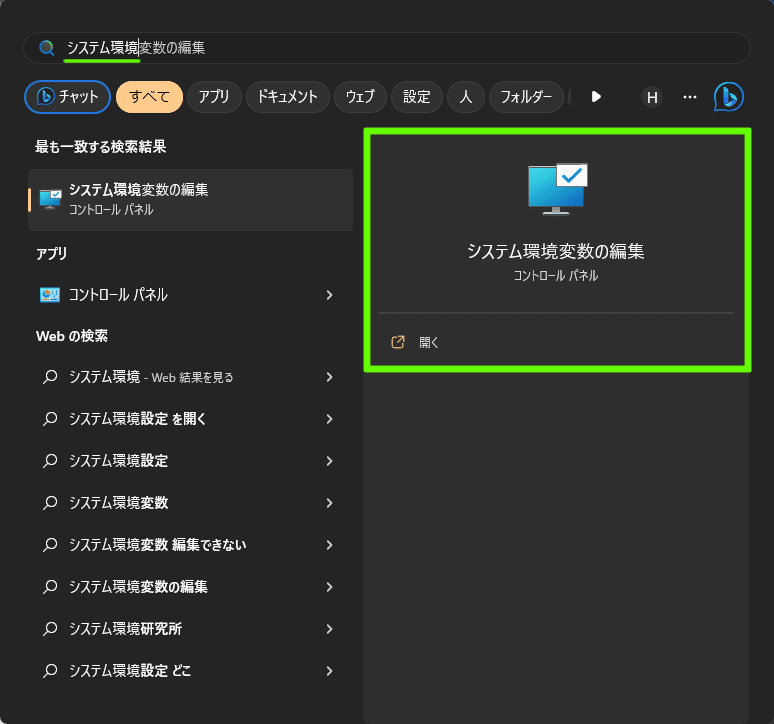Select the フォルダー filter tab
Screen dimensions: 774x724
tap(526, 97)
